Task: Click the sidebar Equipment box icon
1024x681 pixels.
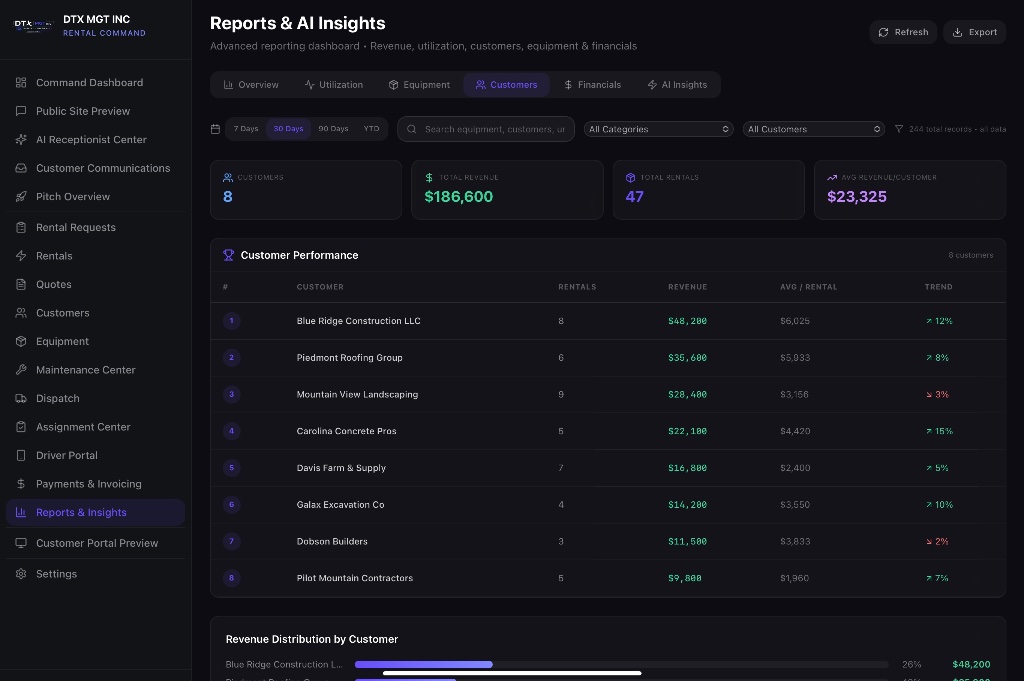Action: tap(21, 341)
